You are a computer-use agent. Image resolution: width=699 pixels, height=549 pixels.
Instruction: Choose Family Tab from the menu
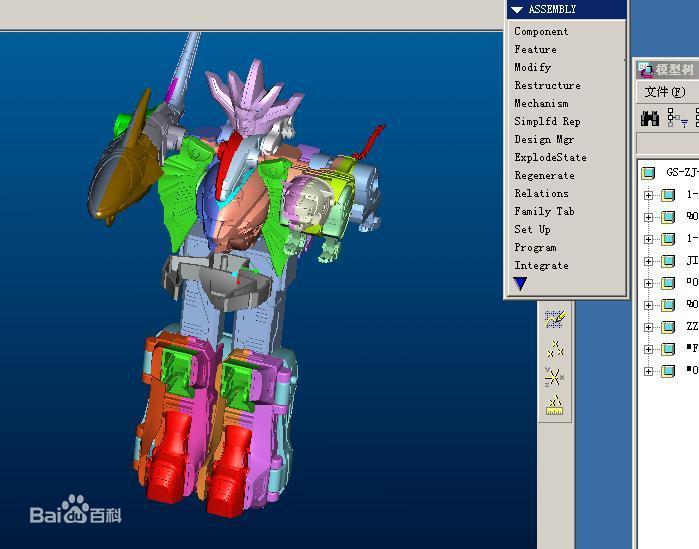544,211
